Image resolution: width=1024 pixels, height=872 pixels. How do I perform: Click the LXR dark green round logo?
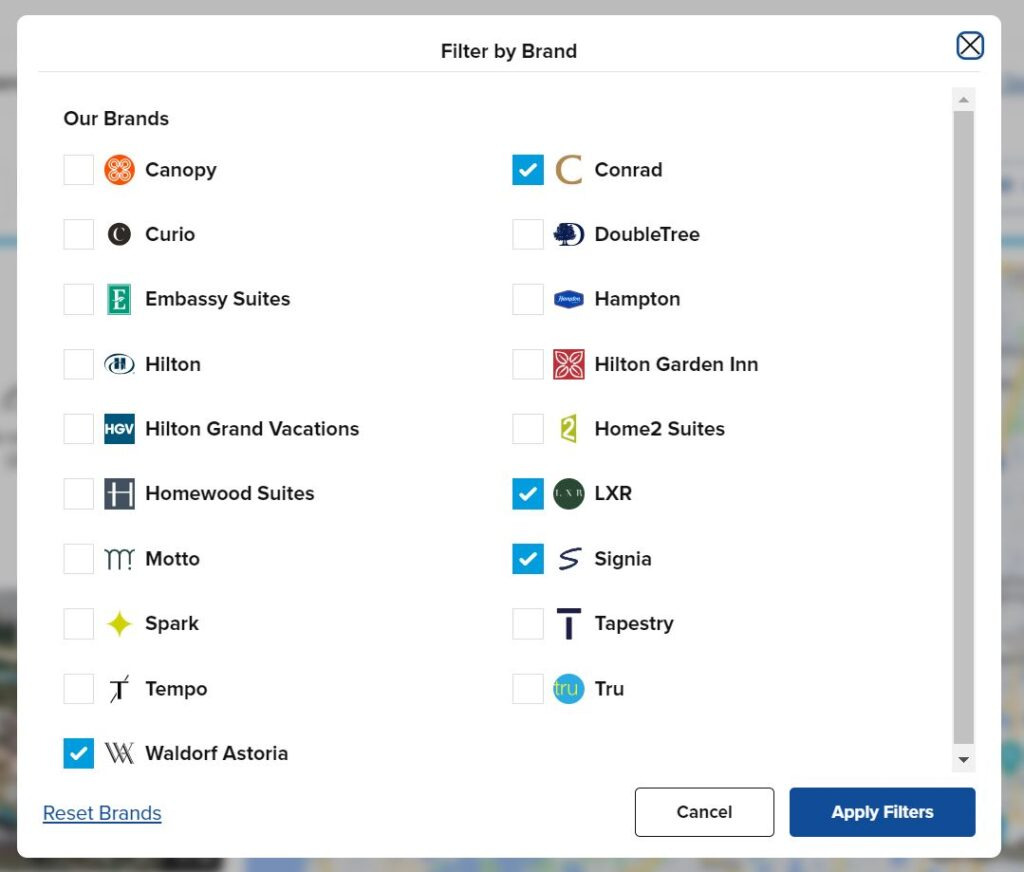tap(569, 494)
